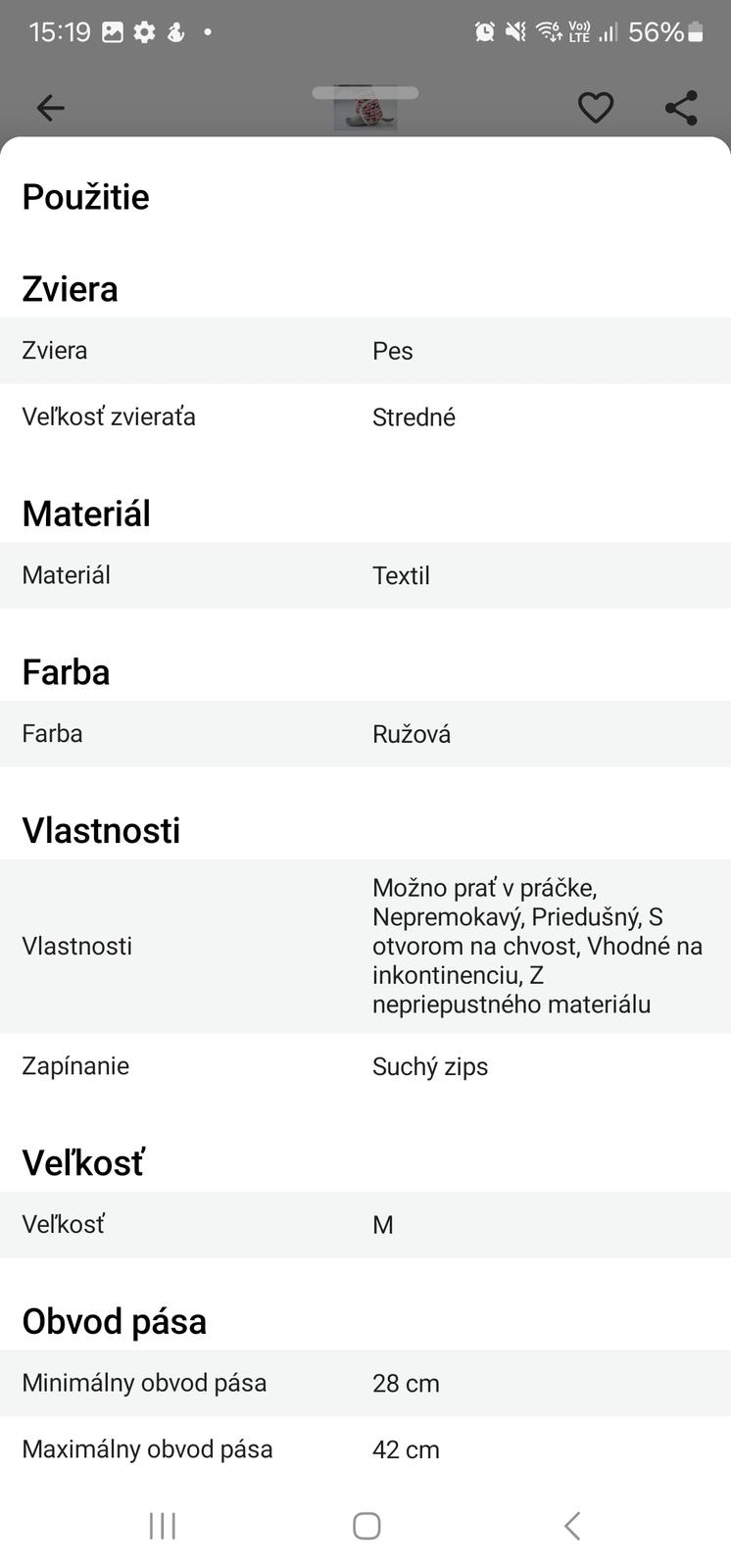
Task: Tap the Maximálny obvod pása row
Action: 365,1449
